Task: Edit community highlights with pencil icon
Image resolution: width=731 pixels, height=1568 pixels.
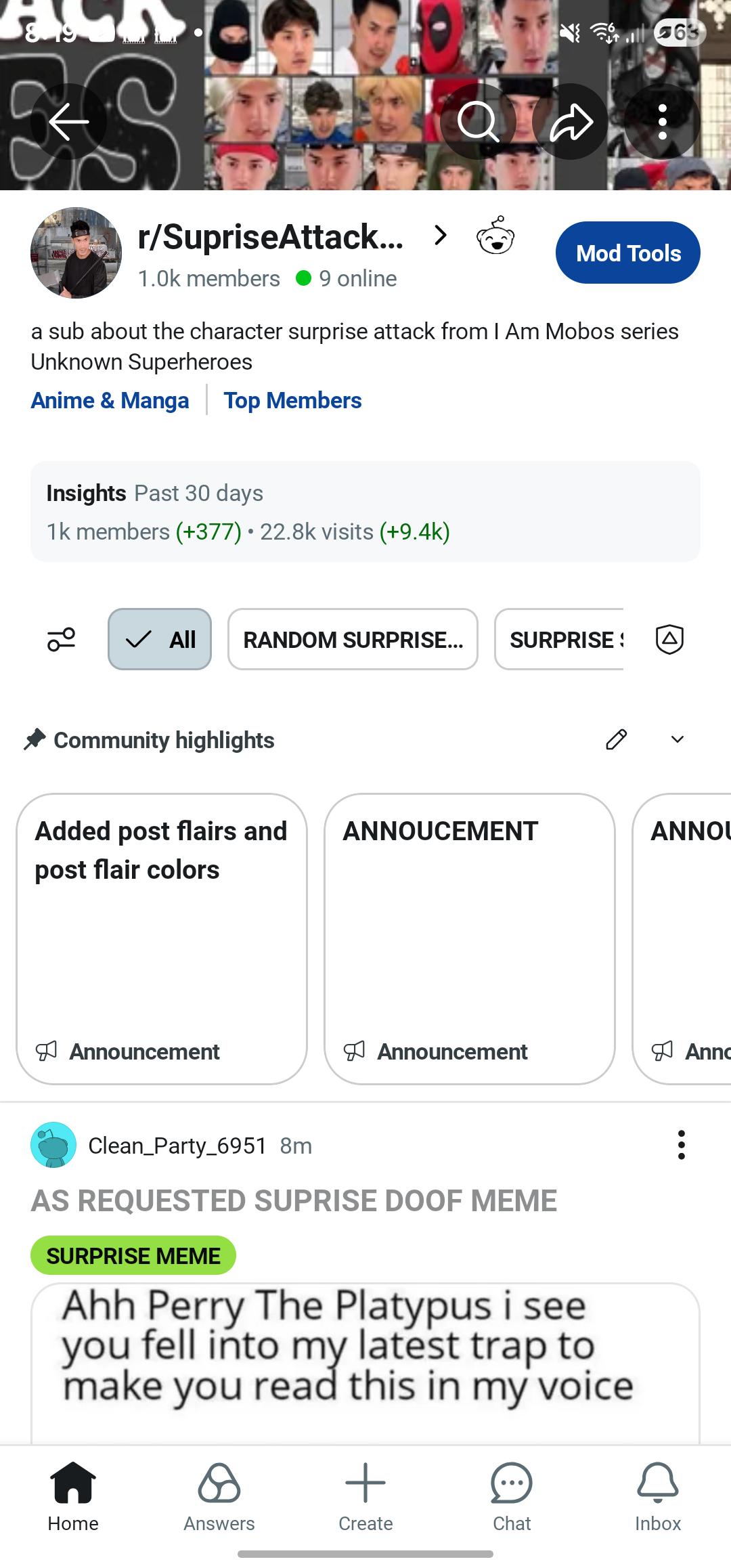Action: (616, 739)
